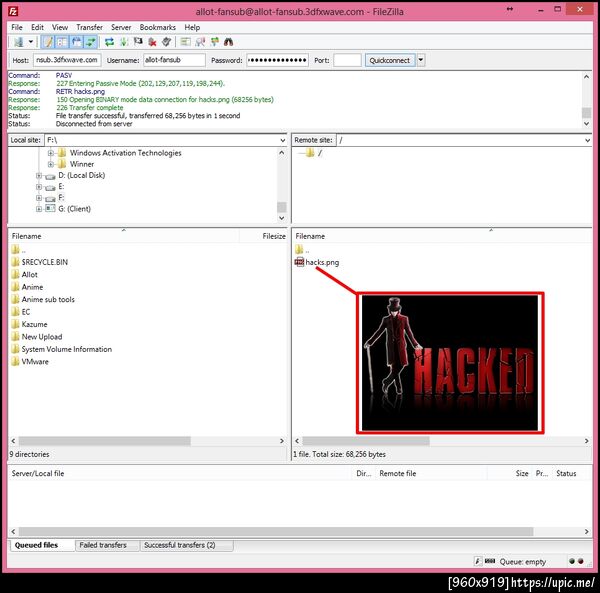600x593 pixels.
Task: Click the Port input field
Action: click(x=347, y=60)
